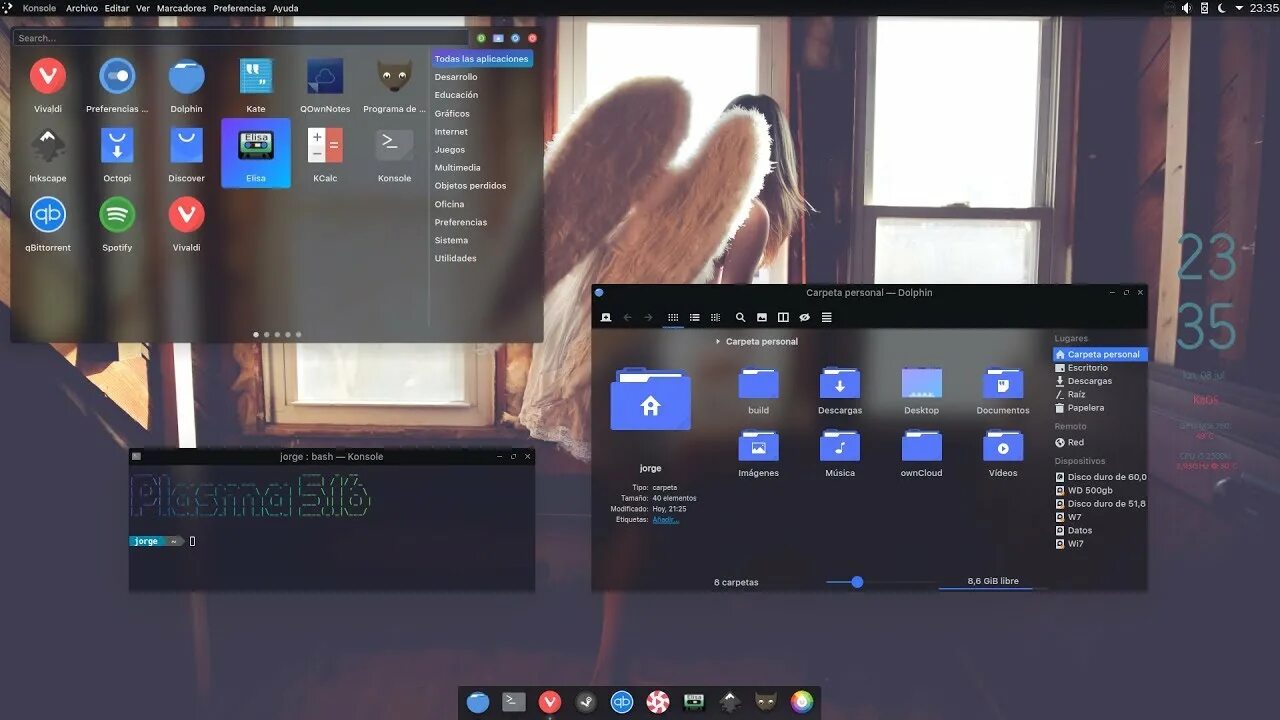Open qBittorrent from the launcher grid
Viewport: 1280px width, 720px height.
coord(48,224)
